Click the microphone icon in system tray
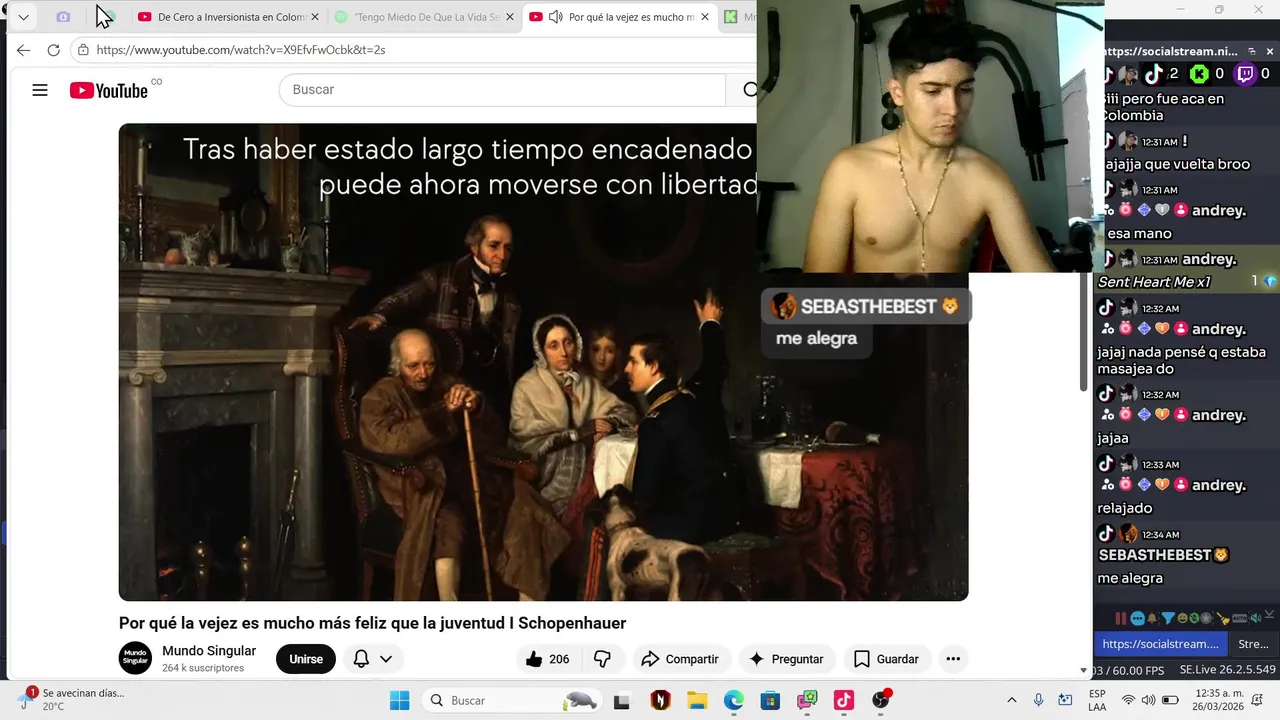Image resolution: width=1280 pixels, height=720 pixels. click(1039, 700)
